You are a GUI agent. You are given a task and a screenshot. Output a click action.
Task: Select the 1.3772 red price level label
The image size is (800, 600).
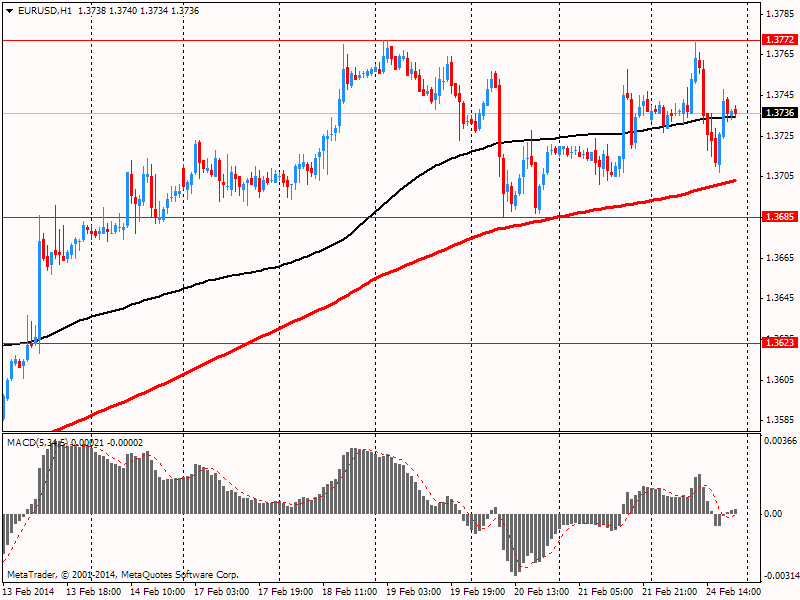(x=780, y=40)
